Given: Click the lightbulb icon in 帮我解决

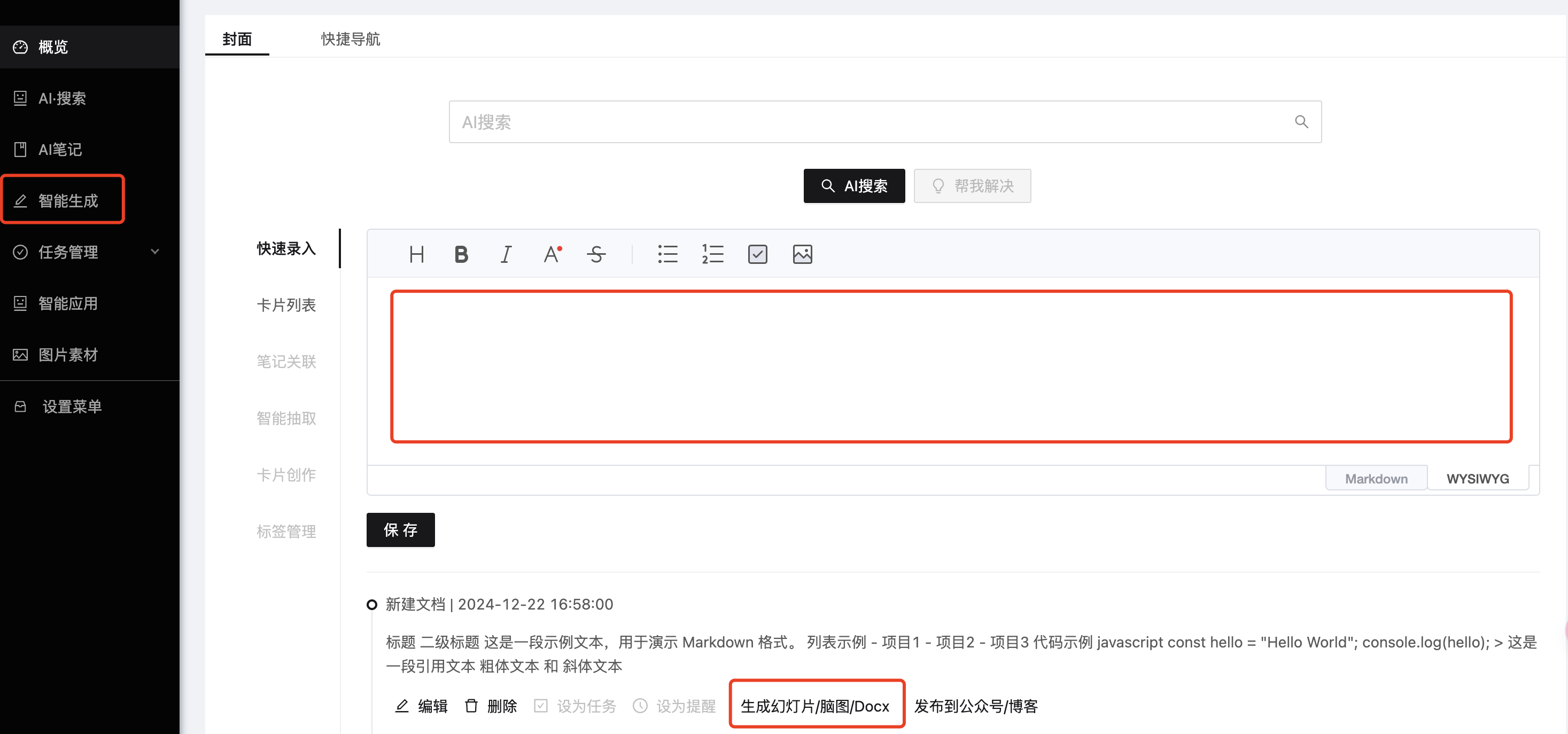Looking at the screenshot, I should pos(938,185).
